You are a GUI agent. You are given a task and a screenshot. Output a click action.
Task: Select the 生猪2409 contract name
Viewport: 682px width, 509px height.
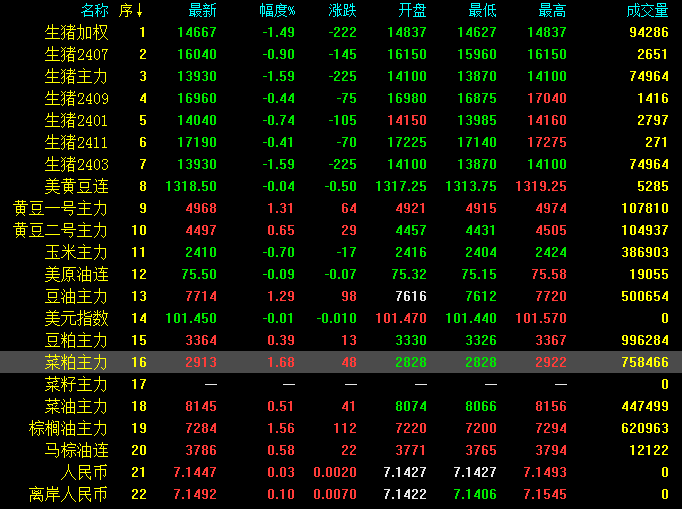pos(77,98)
